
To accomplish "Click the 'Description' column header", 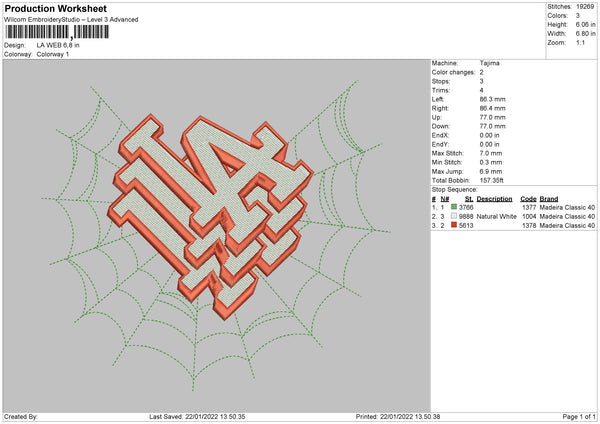I will pos(494,199).
